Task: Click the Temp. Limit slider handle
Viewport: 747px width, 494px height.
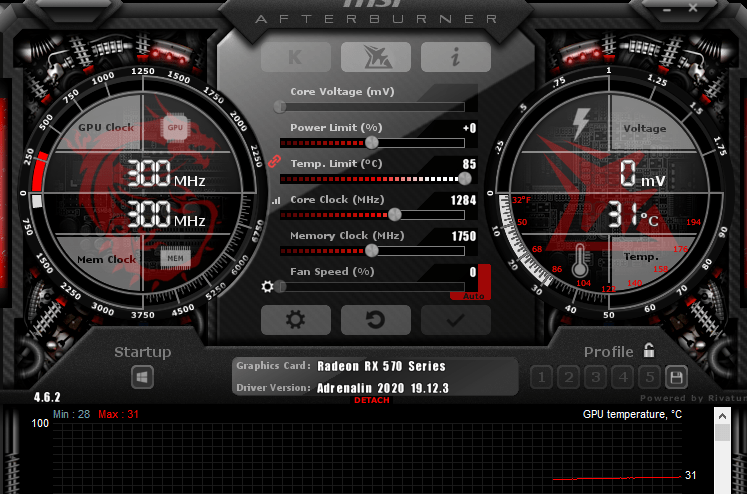Action: click(464, 179)
